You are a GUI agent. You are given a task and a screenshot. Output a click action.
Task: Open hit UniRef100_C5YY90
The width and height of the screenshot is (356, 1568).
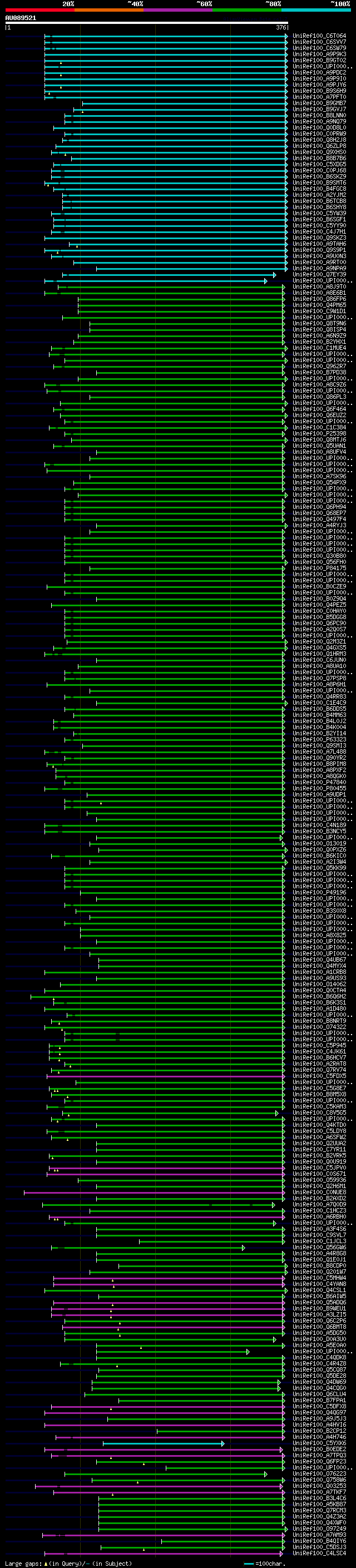click(x=319, y=225)
